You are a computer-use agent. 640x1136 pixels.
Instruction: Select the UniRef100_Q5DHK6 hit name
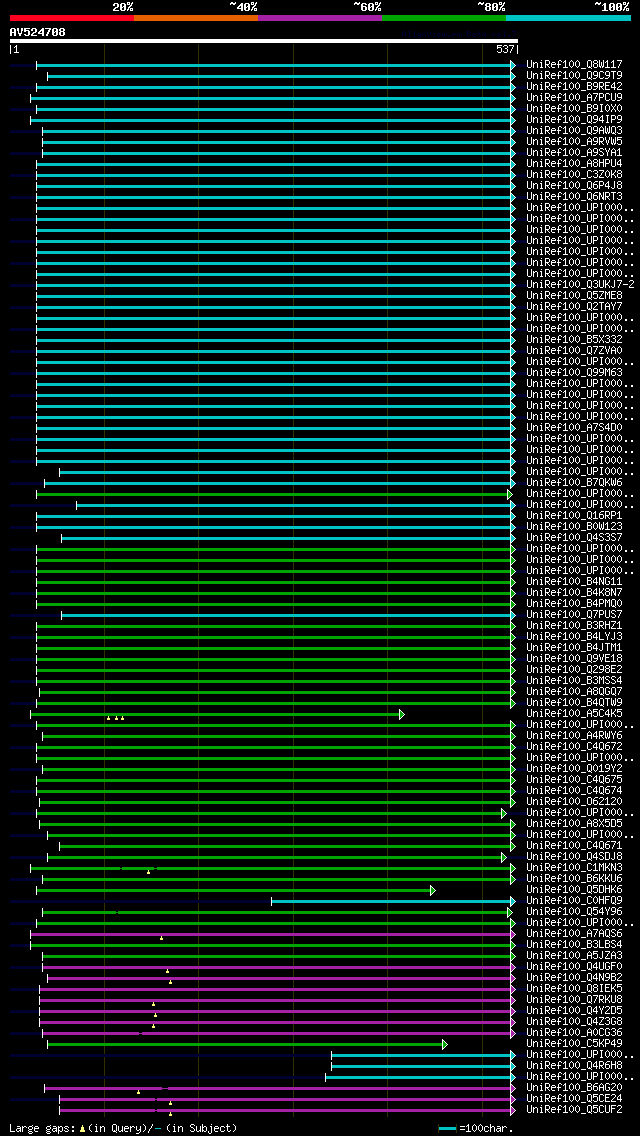pos(574,890)
